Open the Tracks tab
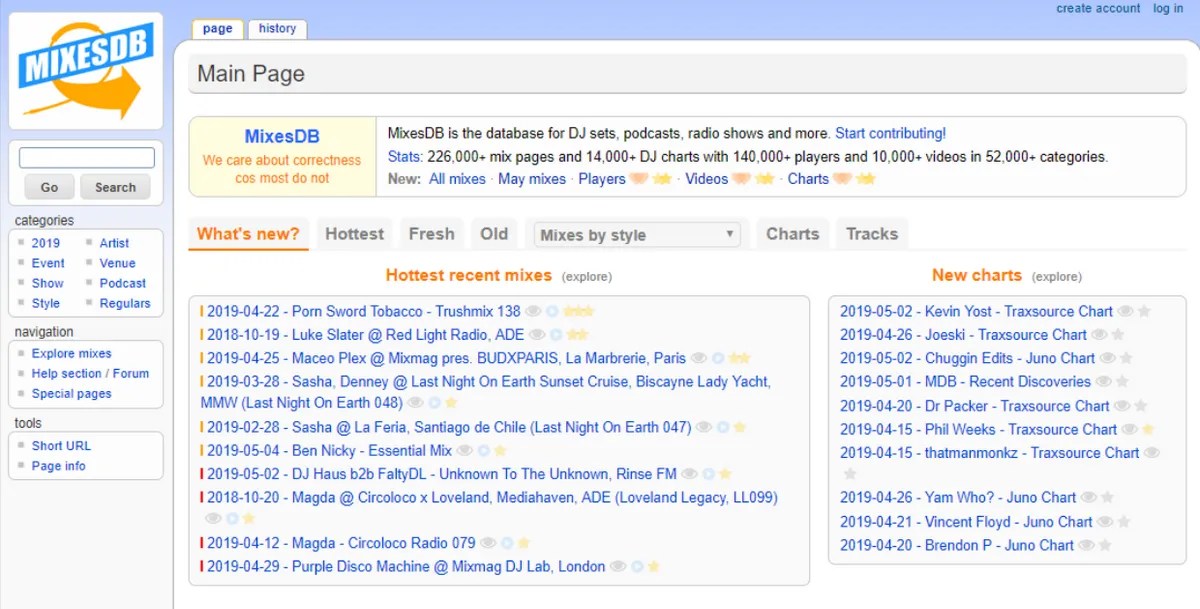Image resolution: width=1200 pixels, height=609 pixels. [872, 234]
